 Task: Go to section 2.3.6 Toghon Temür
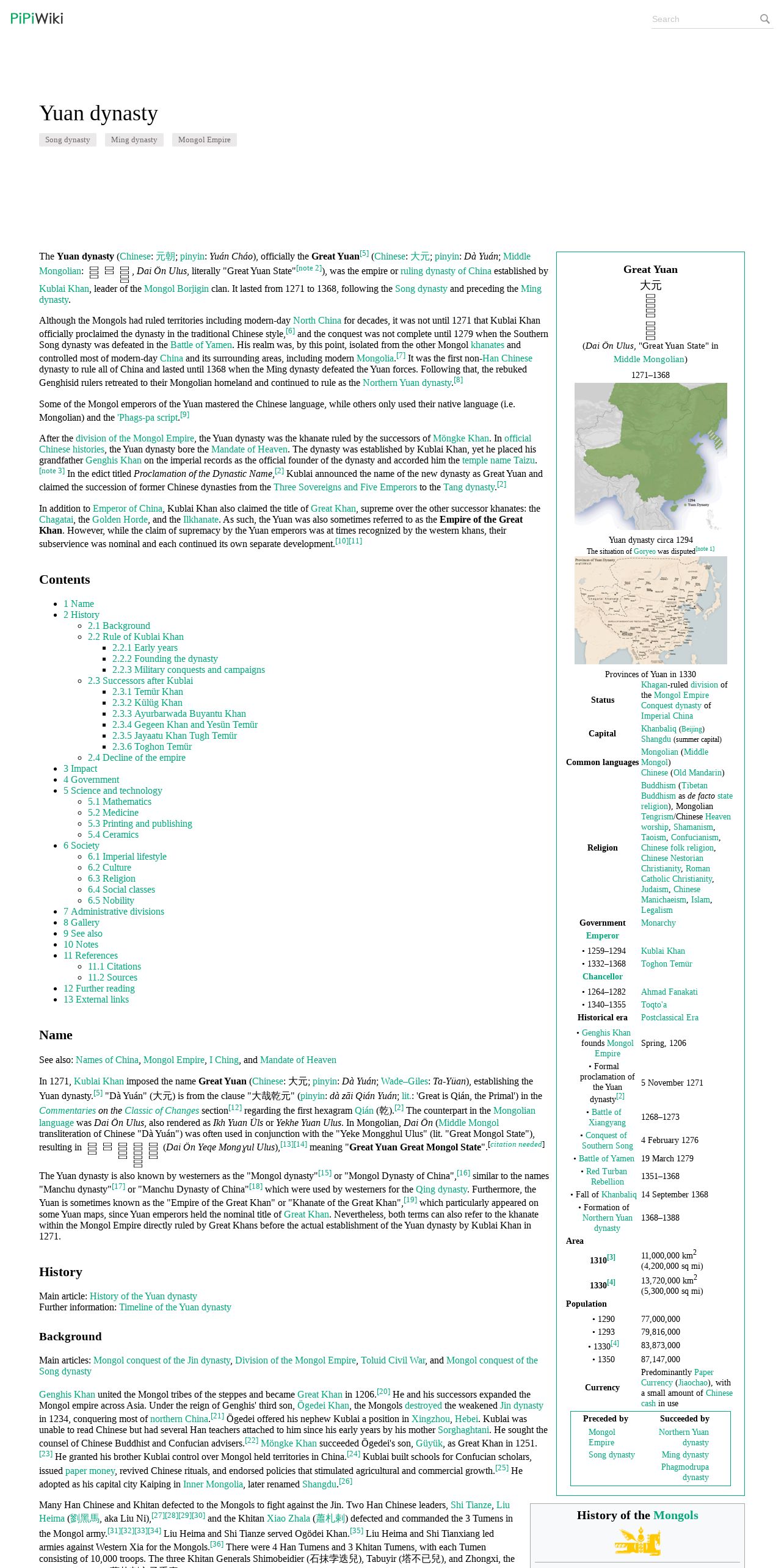click(x=152, y=747)
